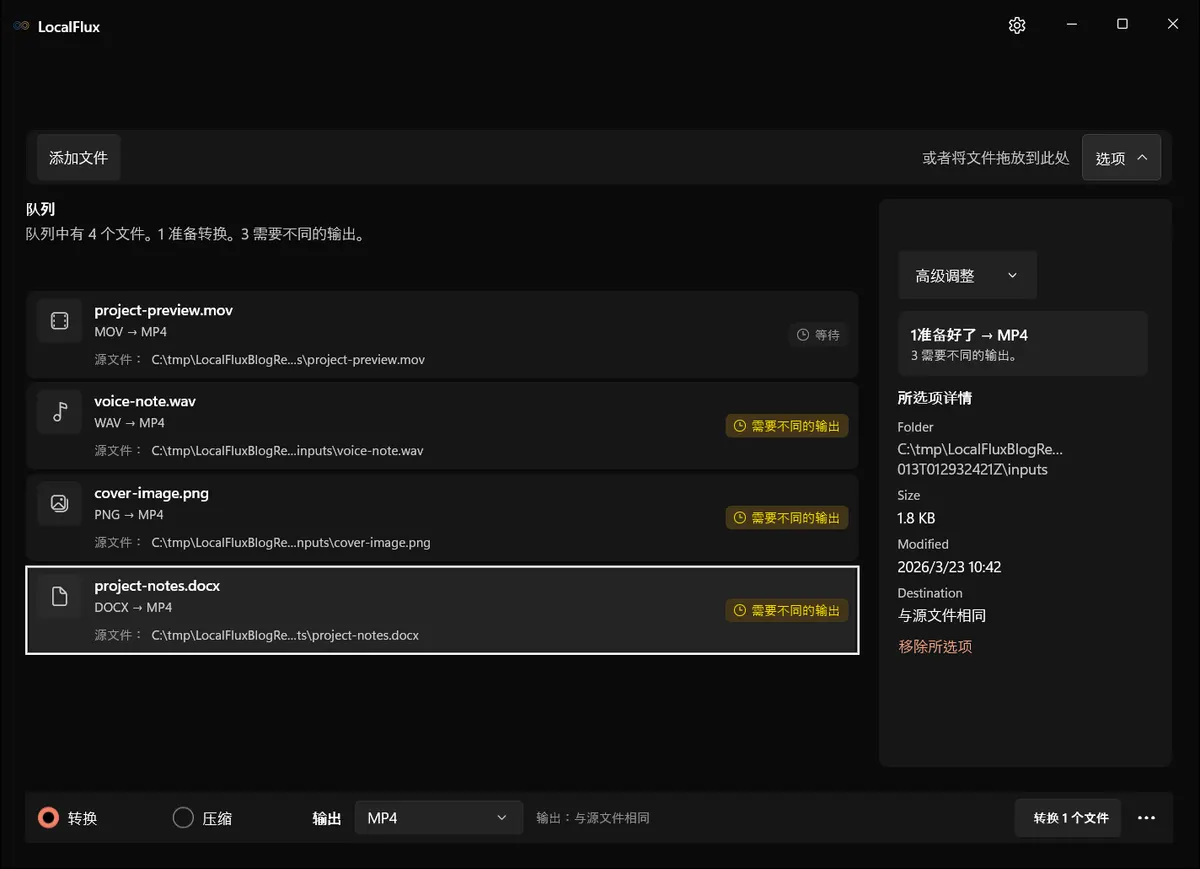The height and width of the screenshot is (869, 1200).
Task: Click the DOCX → MP4 conversion text
Action: click(133, 607)
